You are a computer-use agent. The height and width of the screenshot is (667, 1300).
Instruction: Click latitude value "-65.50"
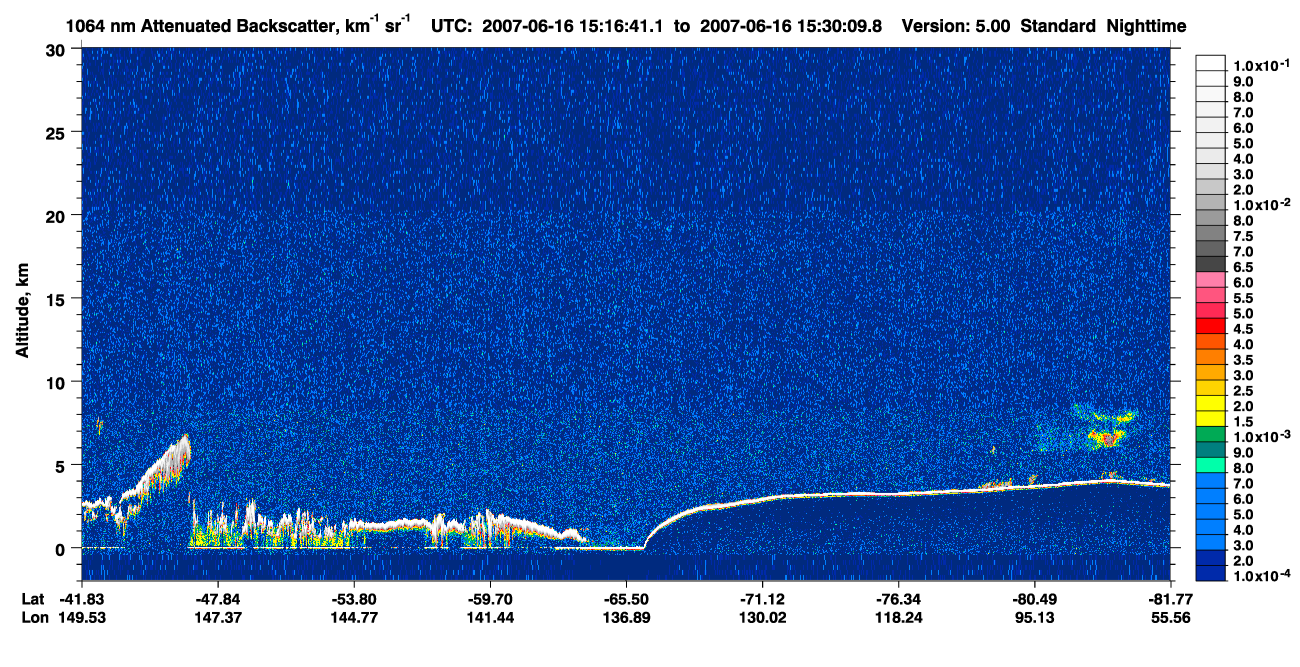pyautogui.click(x=626, y=599)
